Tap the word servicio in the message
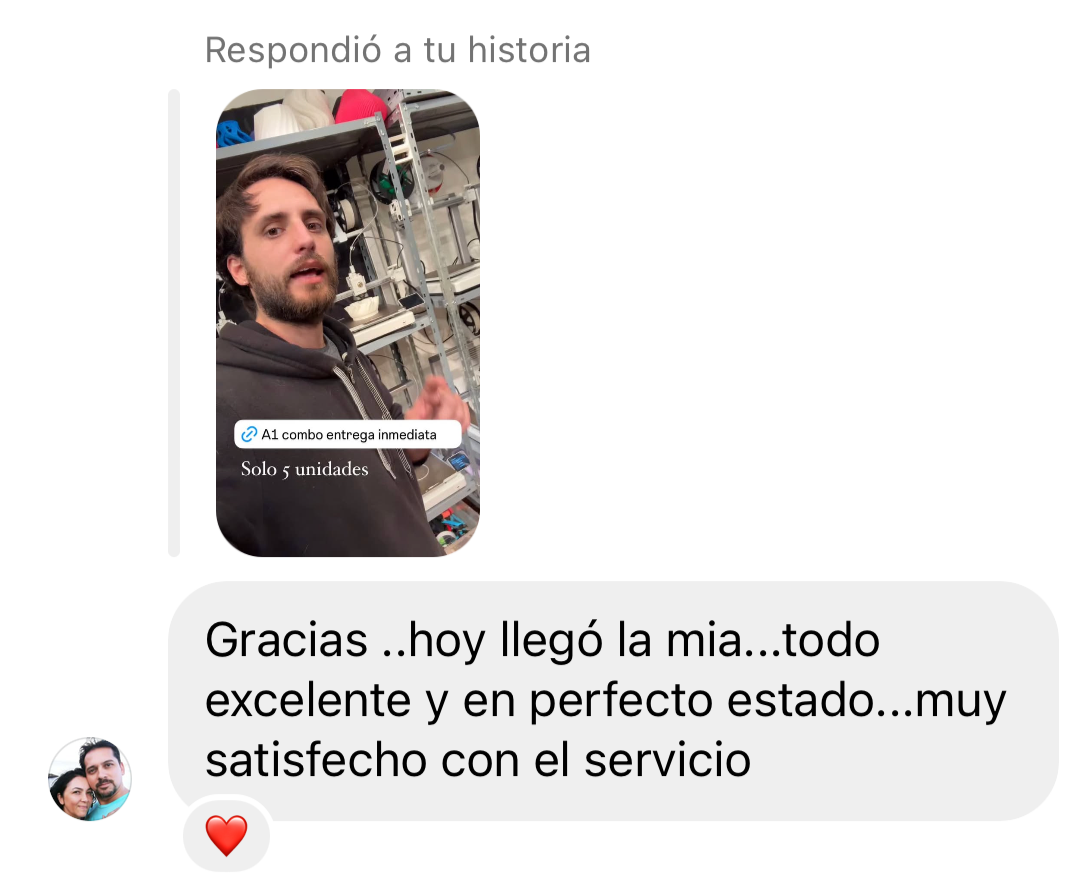Viewport: 1068px width, 888px height. point(668,760)
